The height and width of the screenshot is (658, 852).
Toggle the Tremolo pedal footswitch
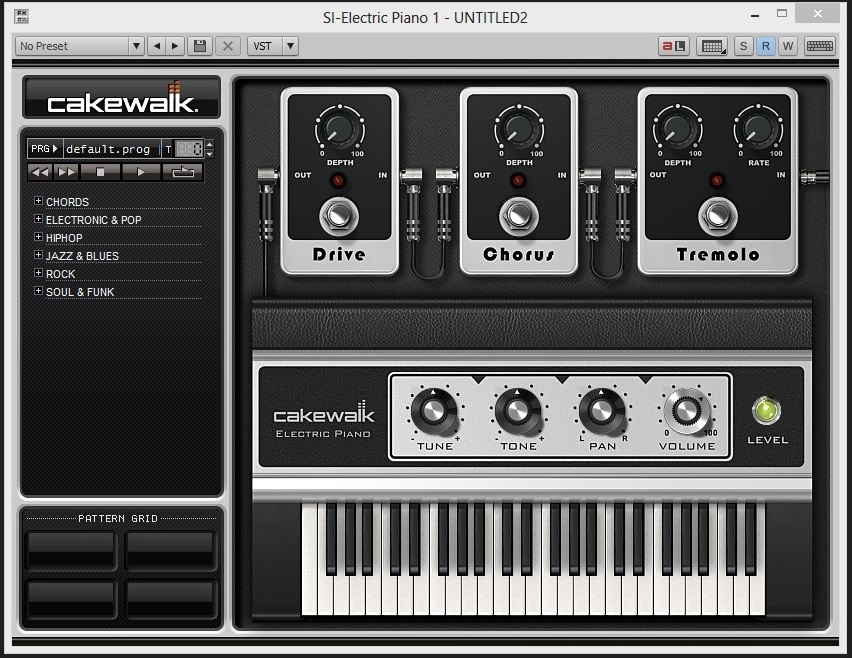click(718, 216)
